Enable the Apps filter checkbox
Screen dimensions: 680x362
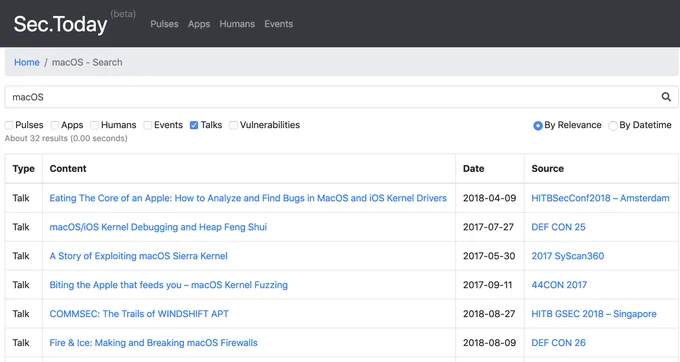55,125
